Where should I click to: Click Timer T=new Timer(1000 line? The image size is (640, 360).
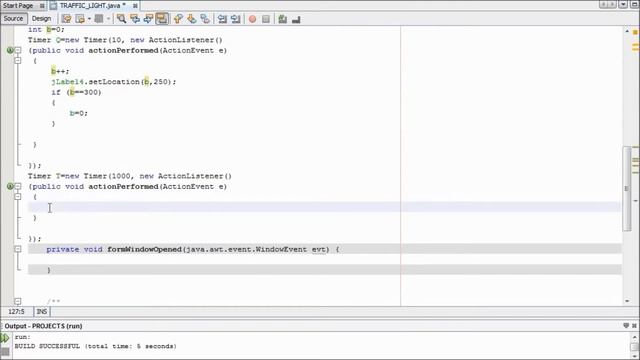(x=130, y=176)
